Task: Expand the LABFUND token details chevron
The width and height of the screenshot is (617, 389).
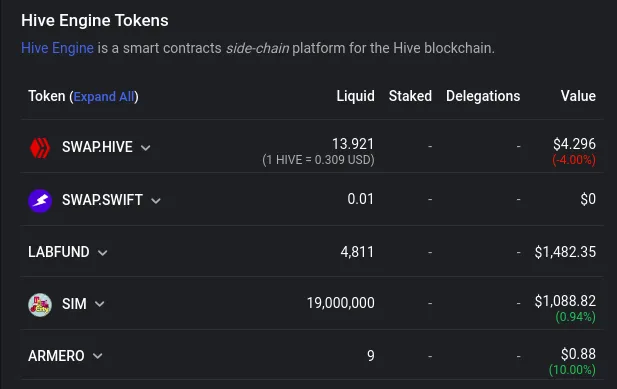Action: [x=103, y=253]
